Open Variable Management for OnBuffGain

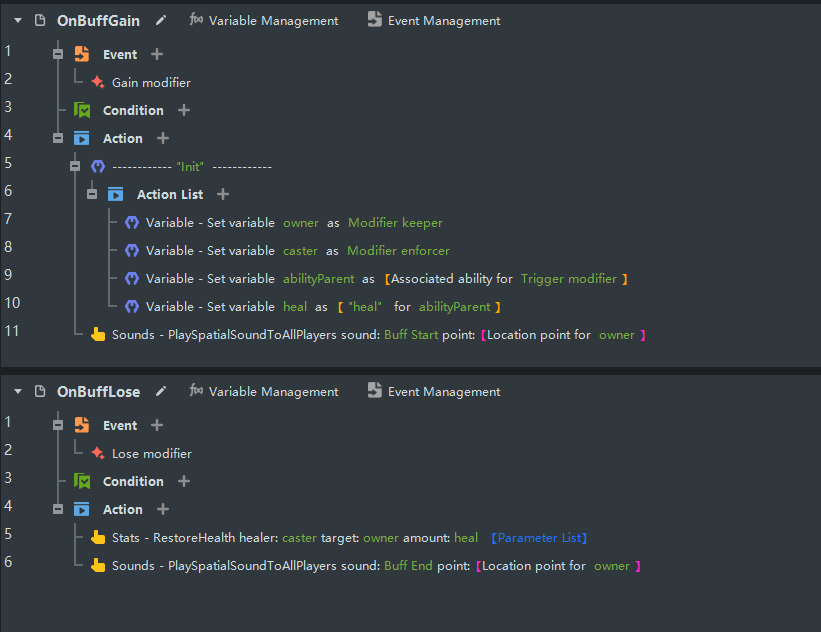coord(264,20)
